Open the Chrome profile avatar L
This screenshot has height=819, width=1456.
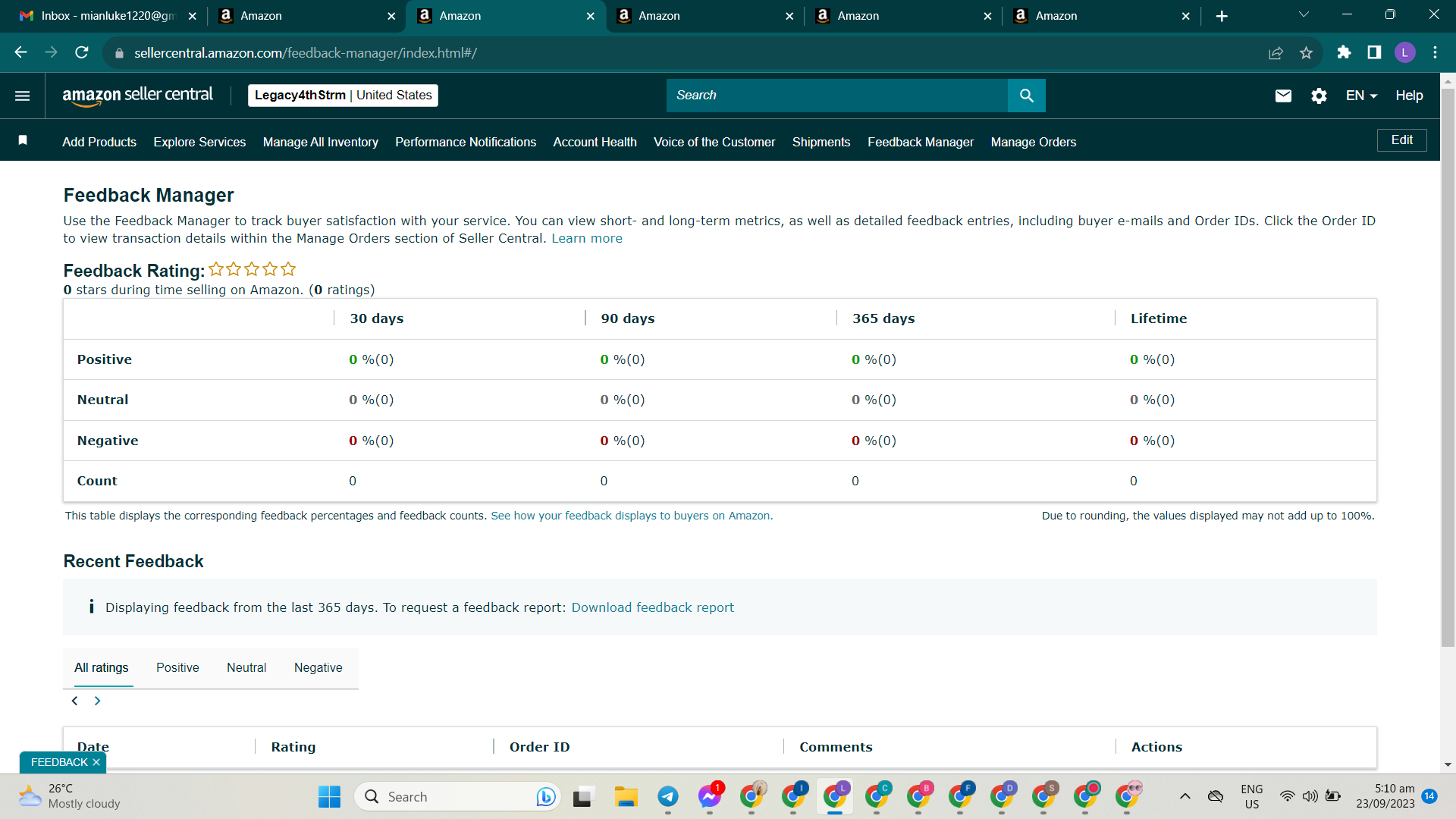(1405, 52)
